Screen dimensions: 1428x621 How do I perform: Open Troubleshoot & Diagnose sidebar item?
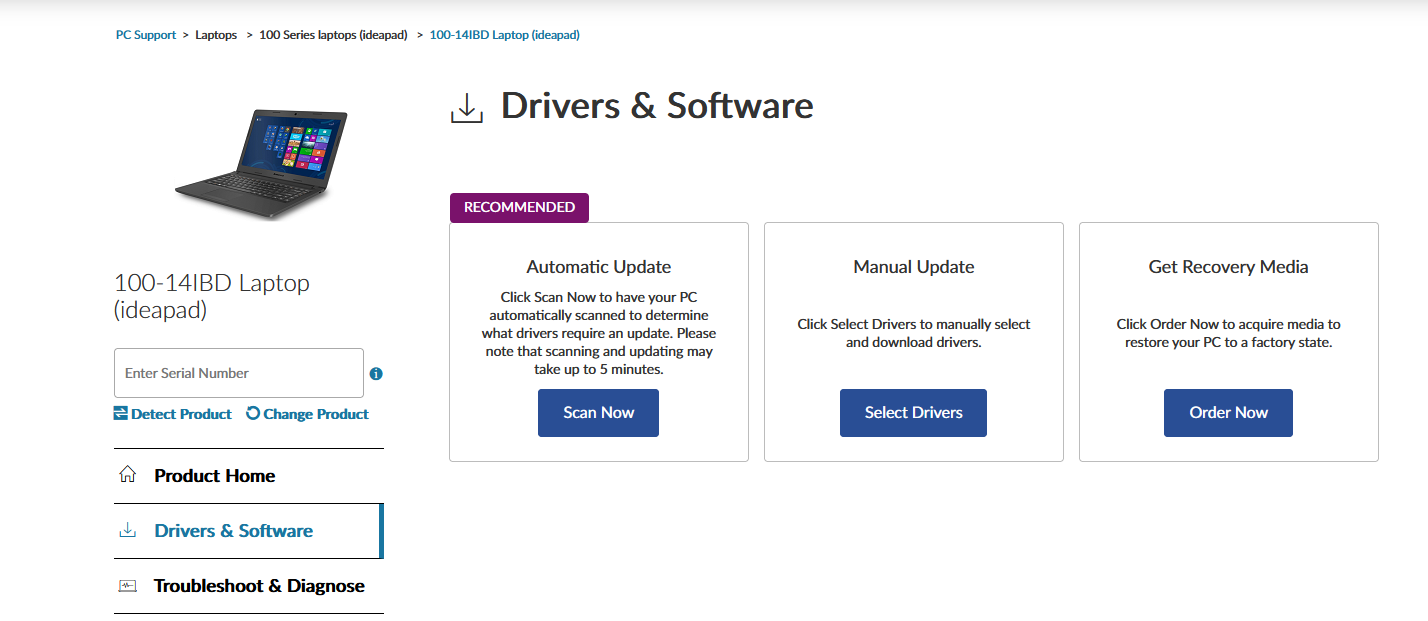click(x=249, y=586)
